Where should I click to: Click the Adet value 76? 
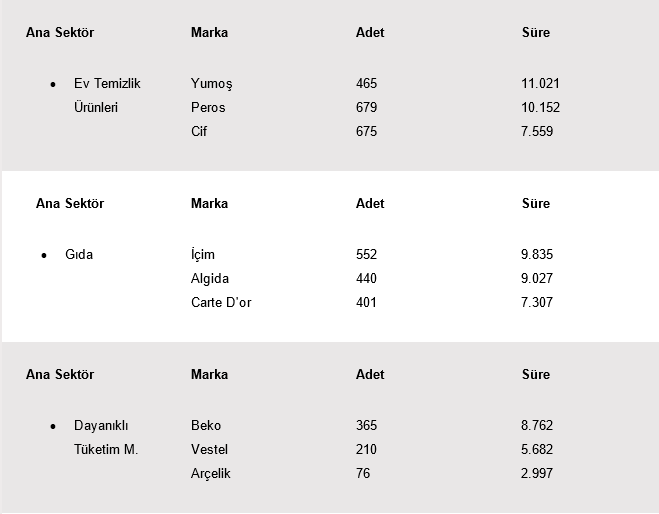click(x=363, y=474)
